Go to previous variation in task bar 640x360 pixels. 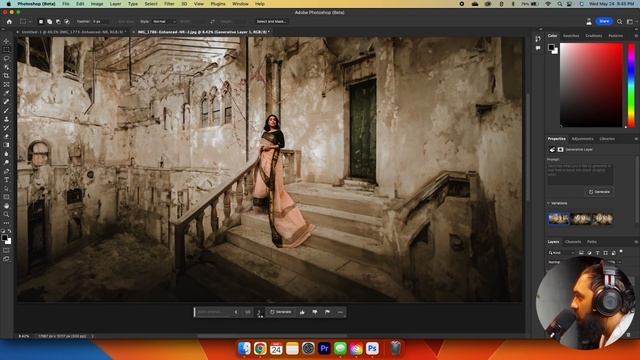pos(236,312)
